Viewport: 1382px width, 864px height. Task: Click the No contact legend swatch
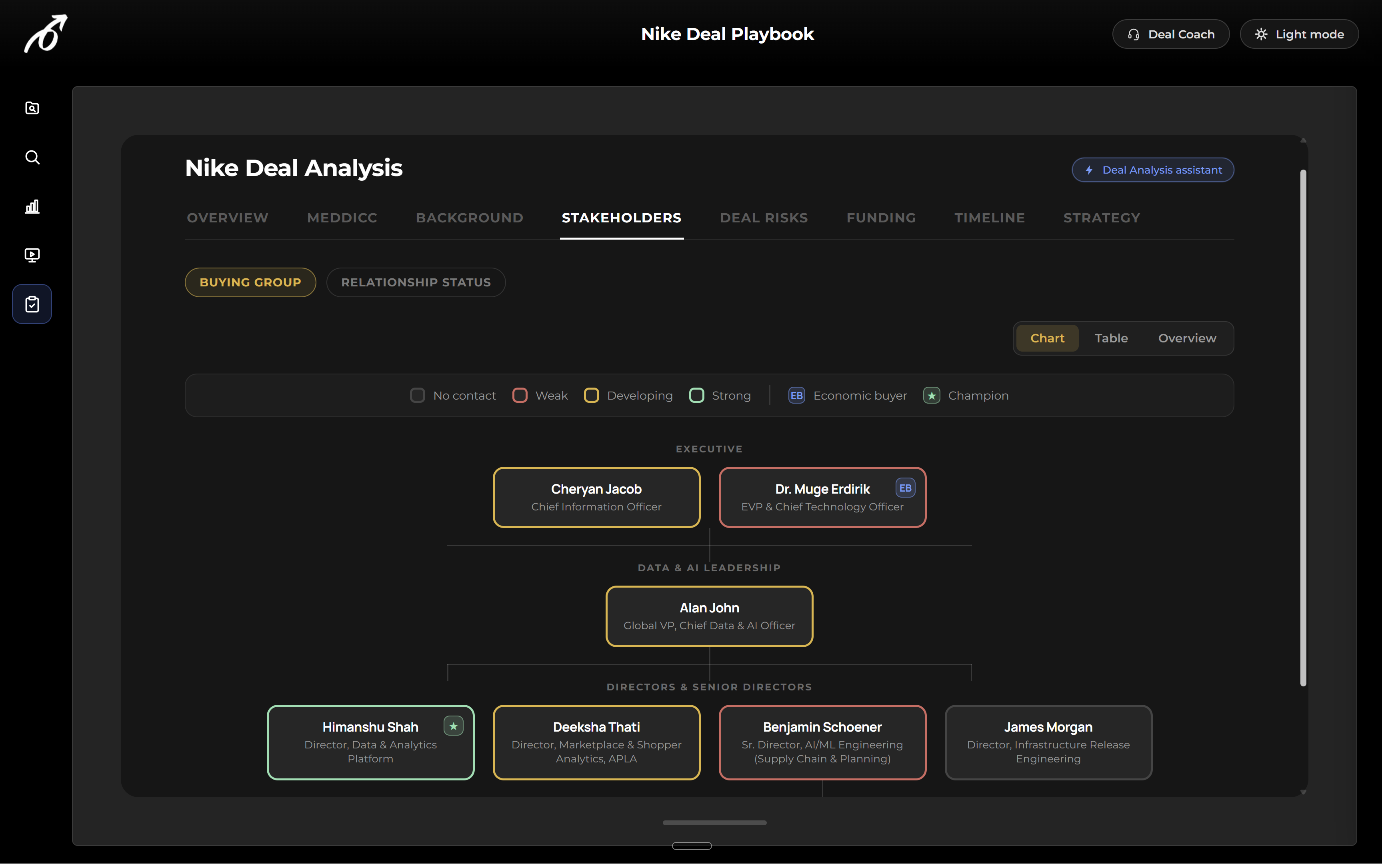coord(418,396)
